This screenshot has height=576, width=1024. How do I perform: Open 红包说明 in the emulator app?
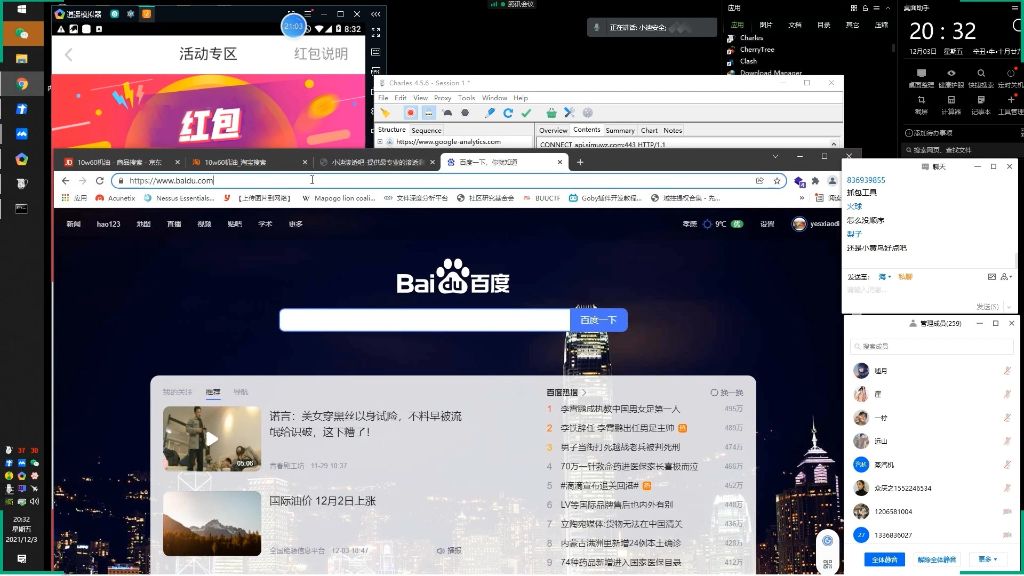click(x=321, y=54)
